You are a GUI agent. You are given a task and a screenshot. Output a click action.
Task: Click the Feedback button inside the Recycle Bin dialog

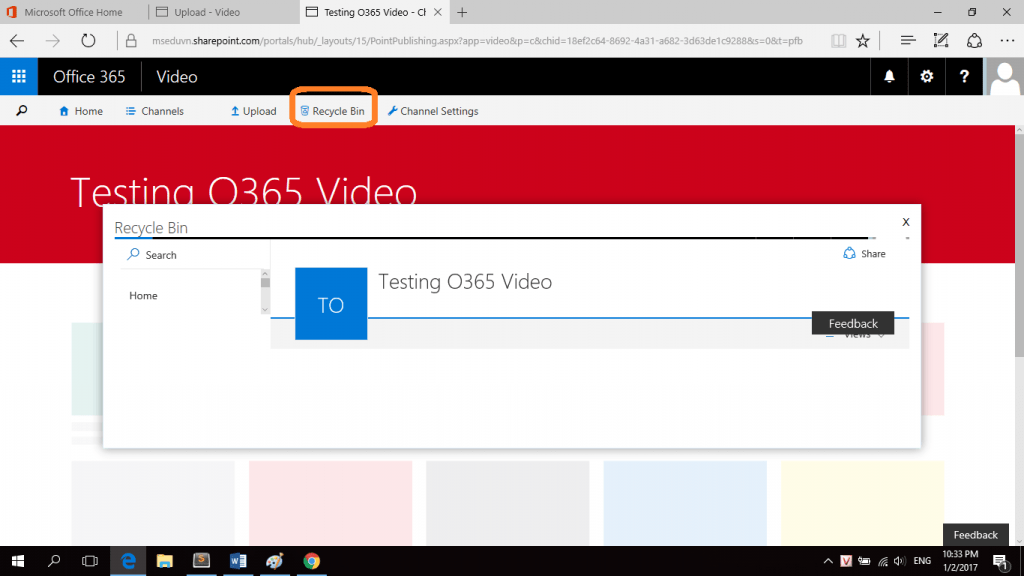[853, 323]
